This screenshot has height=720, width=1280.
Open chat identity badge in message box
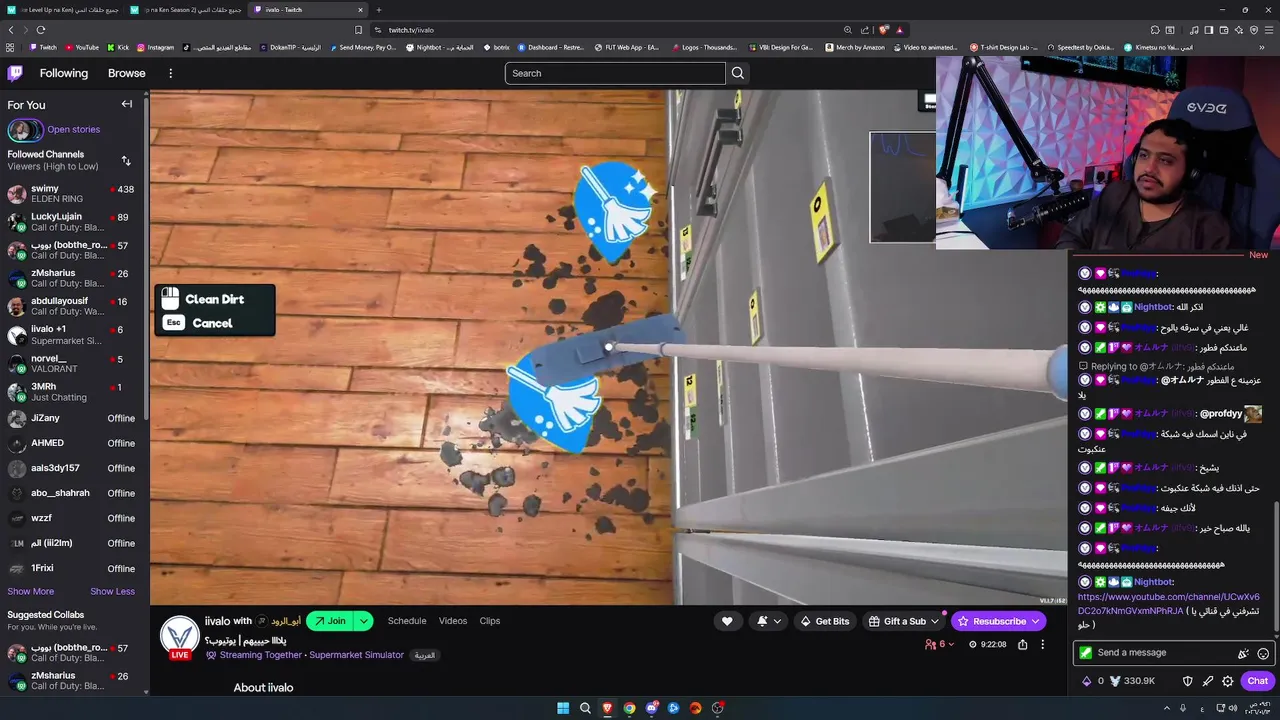pos(1086,653)
